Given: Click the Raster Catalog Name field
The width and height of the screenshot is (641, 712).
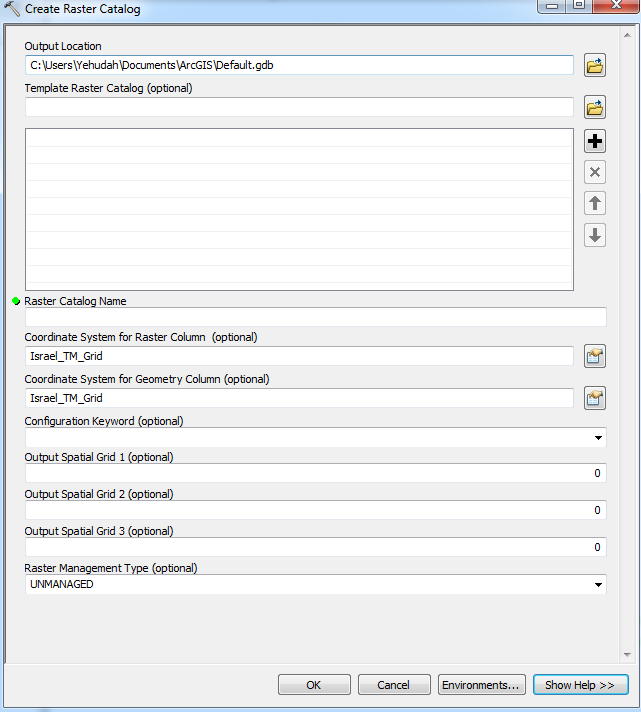Looking at the screenshot, I should point(315,317).
